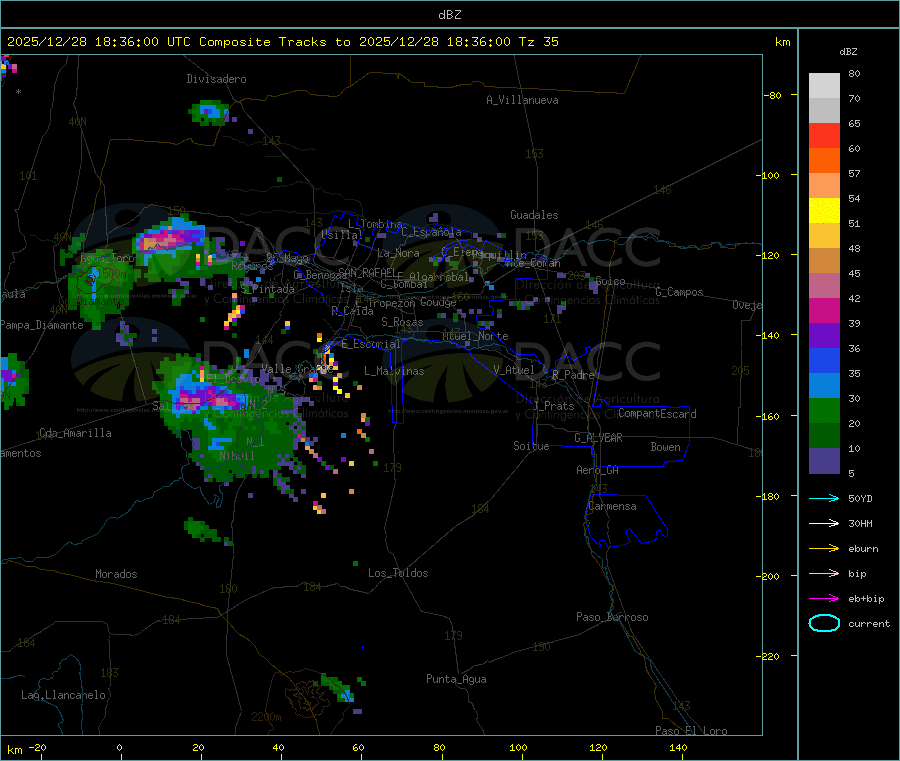Click the C_Espanola map label
Viewport: 900px width, 761px height.
click(432, 232)
